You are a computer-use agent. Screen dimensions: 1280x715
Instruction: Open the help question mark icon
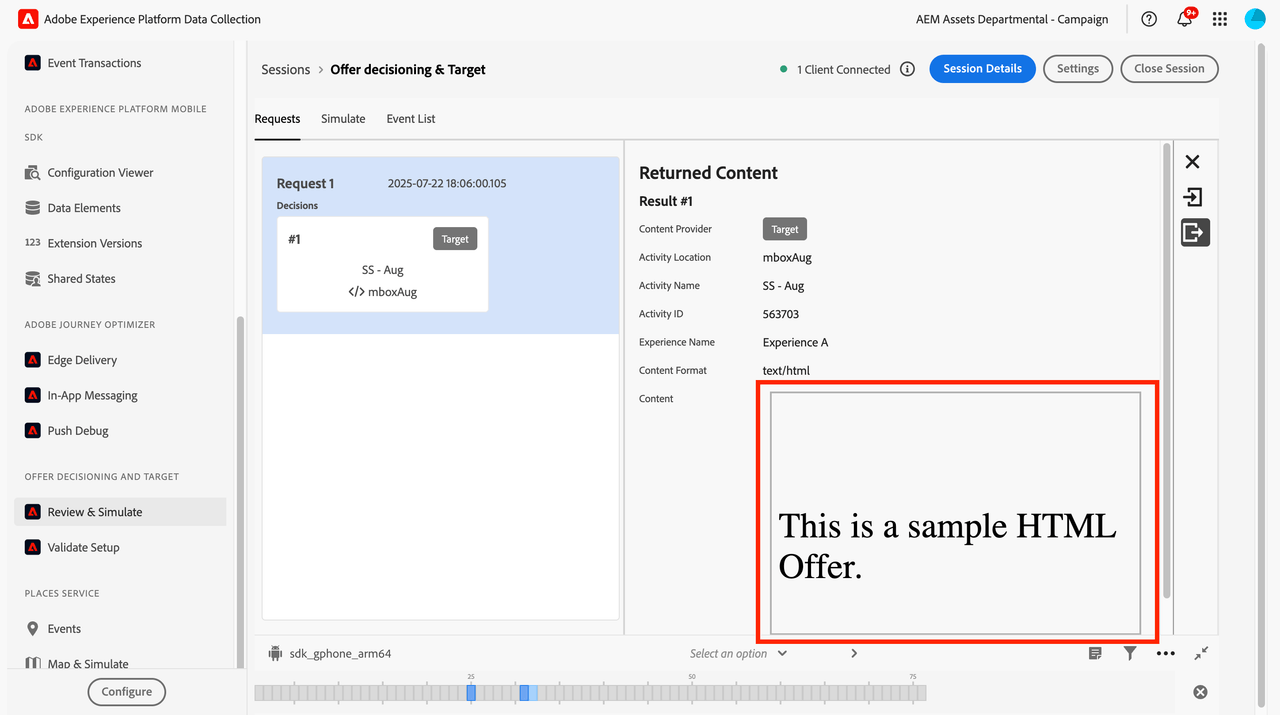1149,19
